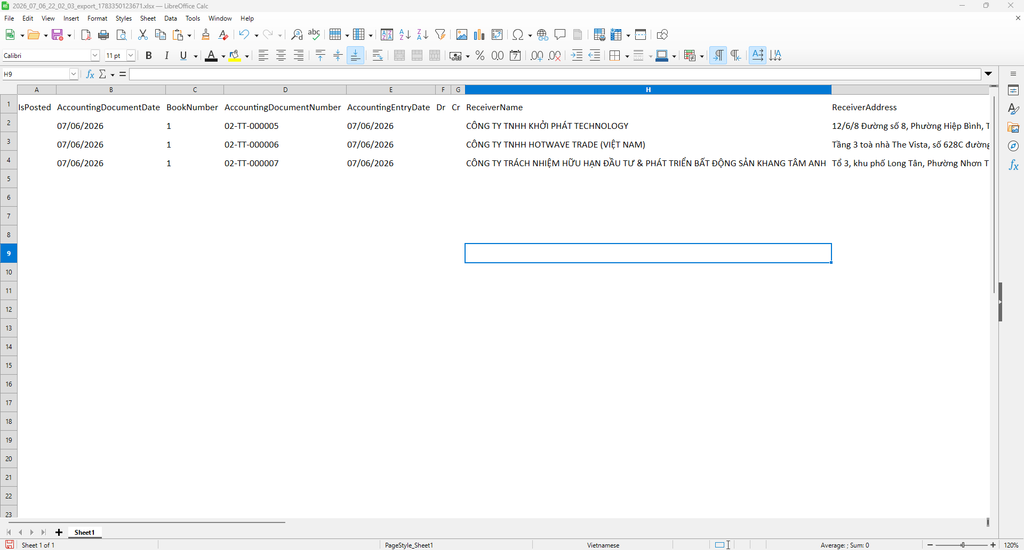1024x550 pixels.
Task: Toggle Underline formatting
Action: click(x=184, y=56)
